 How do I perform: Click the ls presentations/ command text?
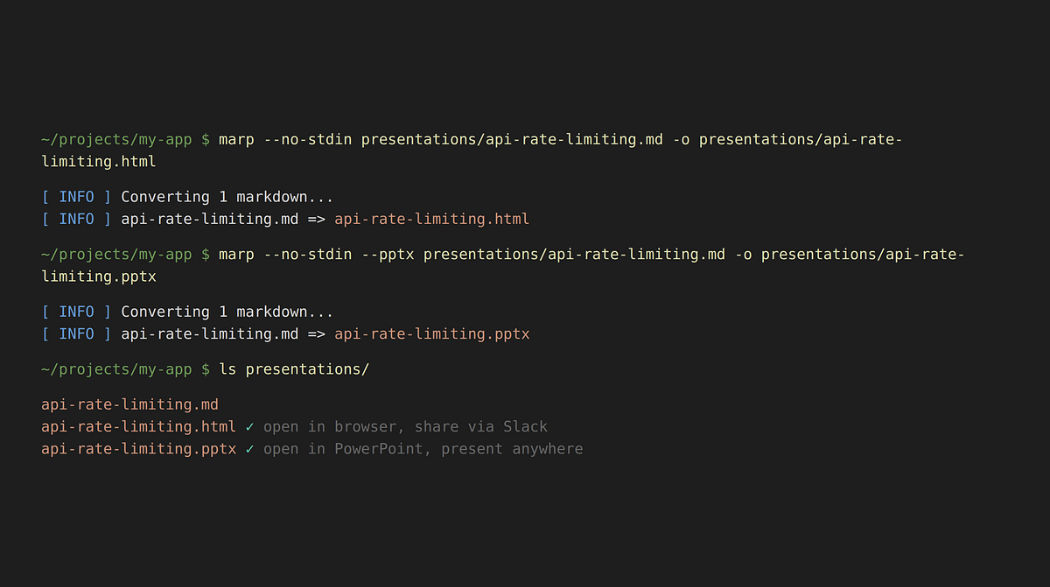[x=294, y=369]
